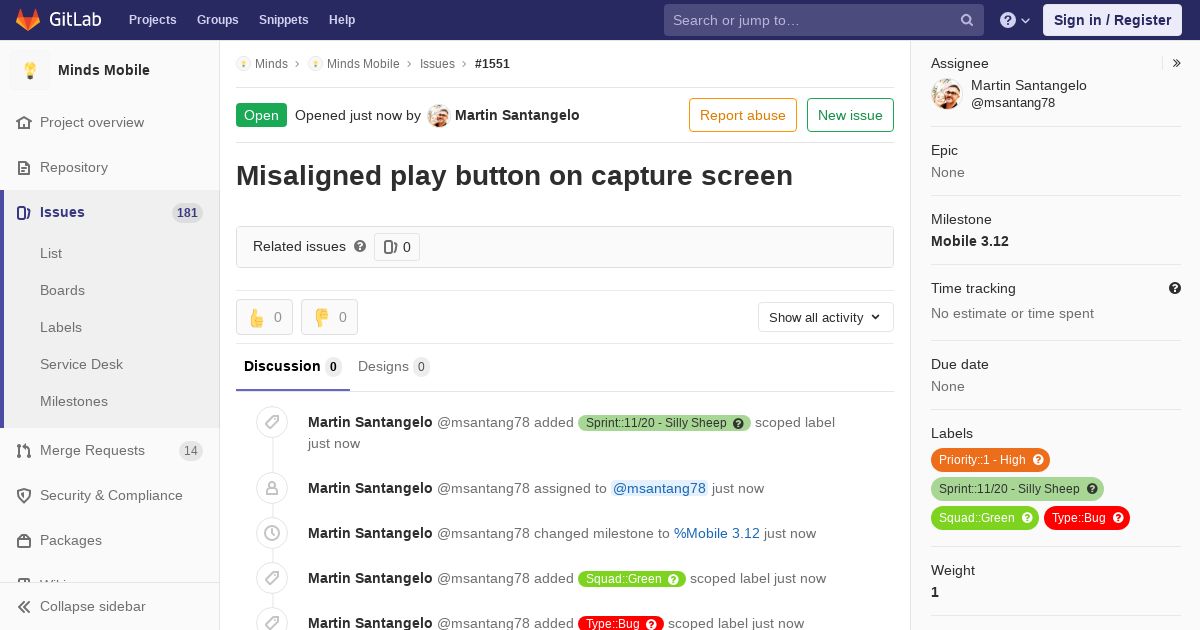Image resolution: width=1200 pixels, height=630 pixels.
Task: Click the search magnifier icon
Action: pyautogui.click(x=967, y=20)
